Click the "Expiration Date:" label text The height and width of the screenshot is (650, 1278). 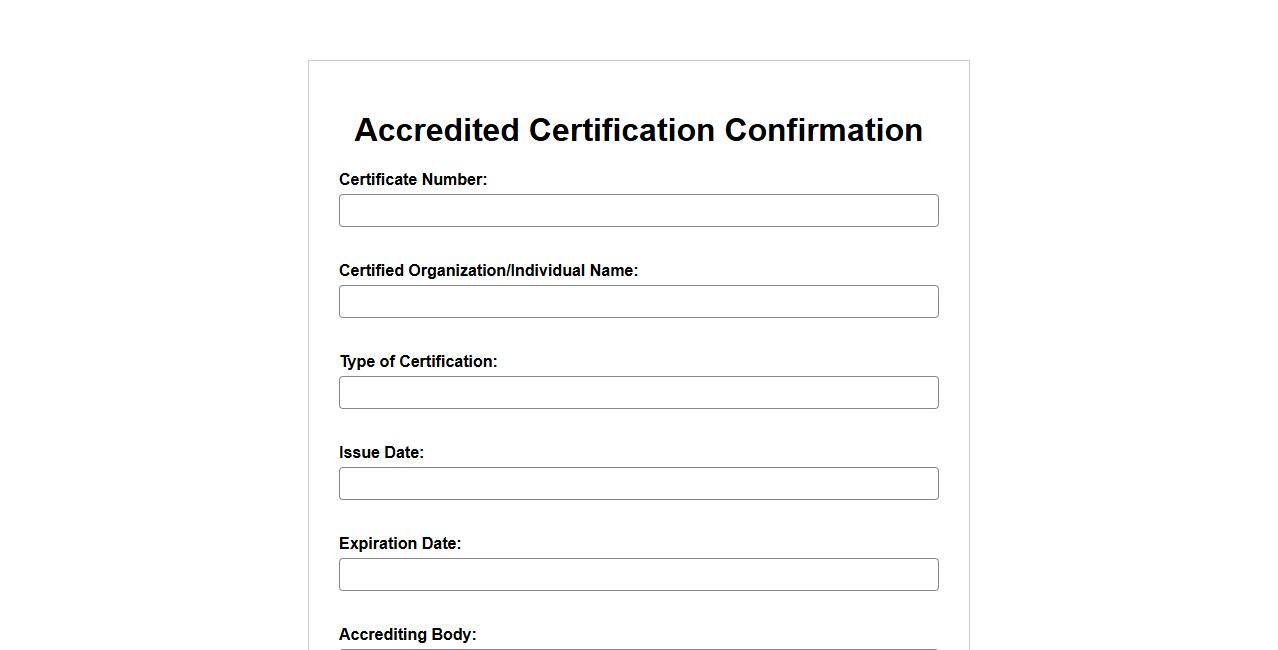[400, 544]
